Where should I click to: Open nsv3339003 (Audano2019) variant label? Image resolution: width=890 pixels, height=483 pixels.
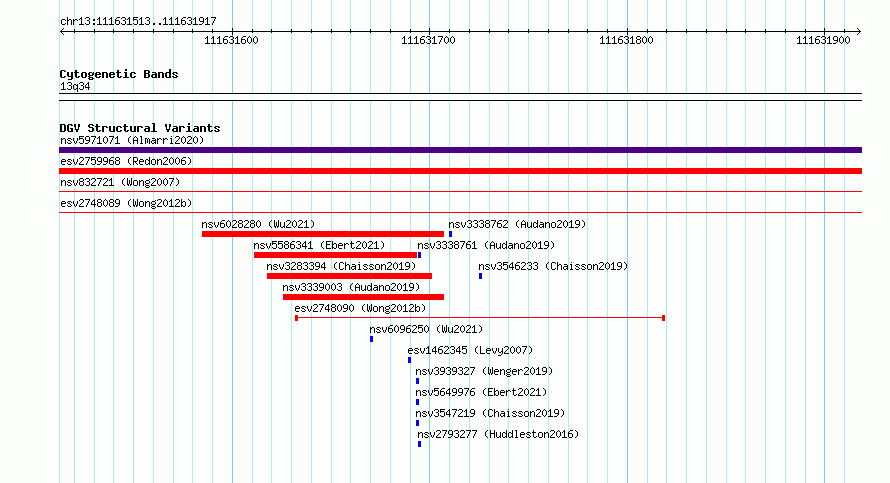coord(351,287)
